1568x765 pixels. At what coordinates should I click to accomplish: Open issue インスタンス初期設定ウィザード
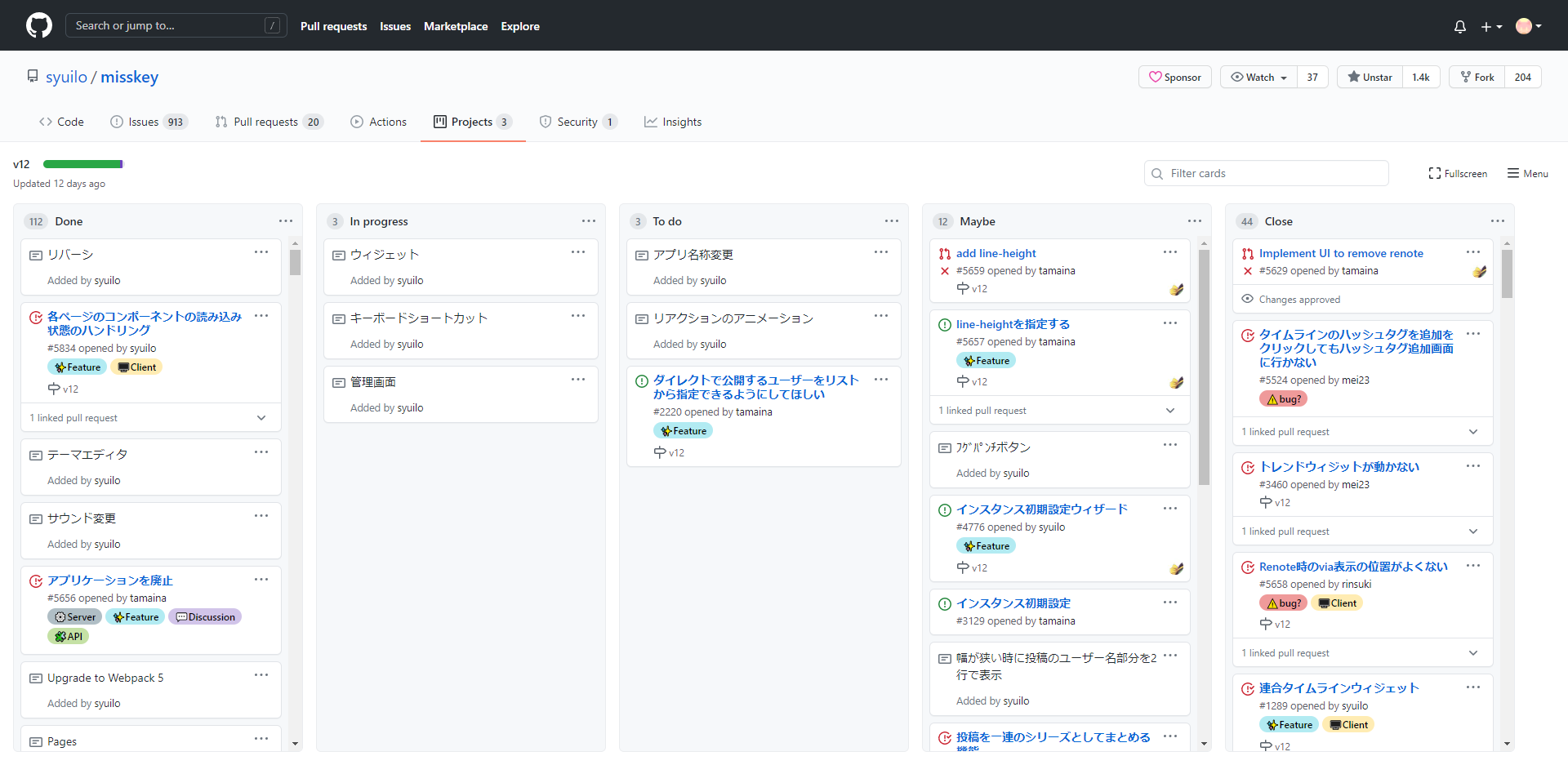tap(1042, 509)
